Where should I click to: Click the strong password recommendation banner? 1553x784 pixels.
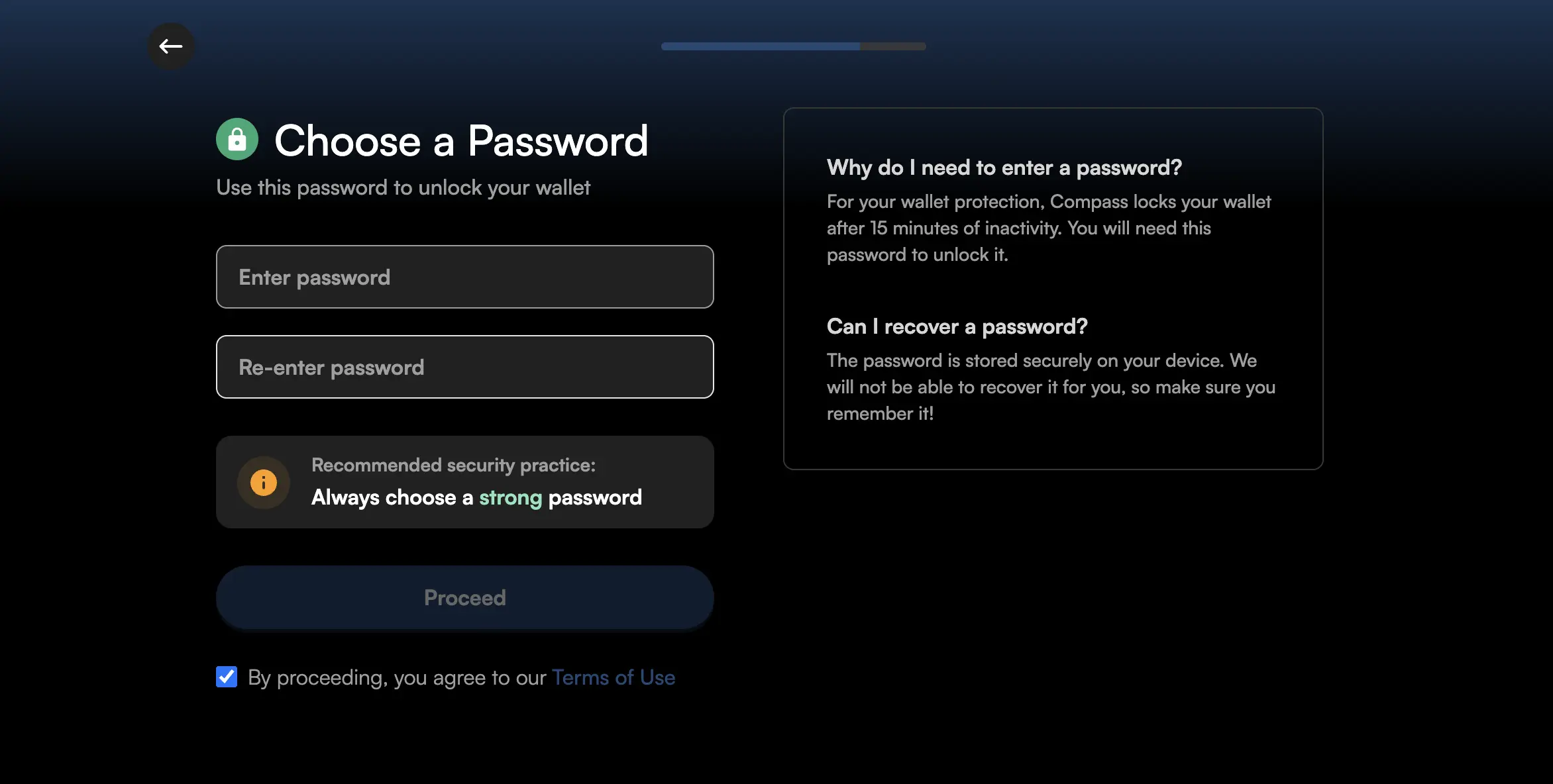[x=464, y=483]
